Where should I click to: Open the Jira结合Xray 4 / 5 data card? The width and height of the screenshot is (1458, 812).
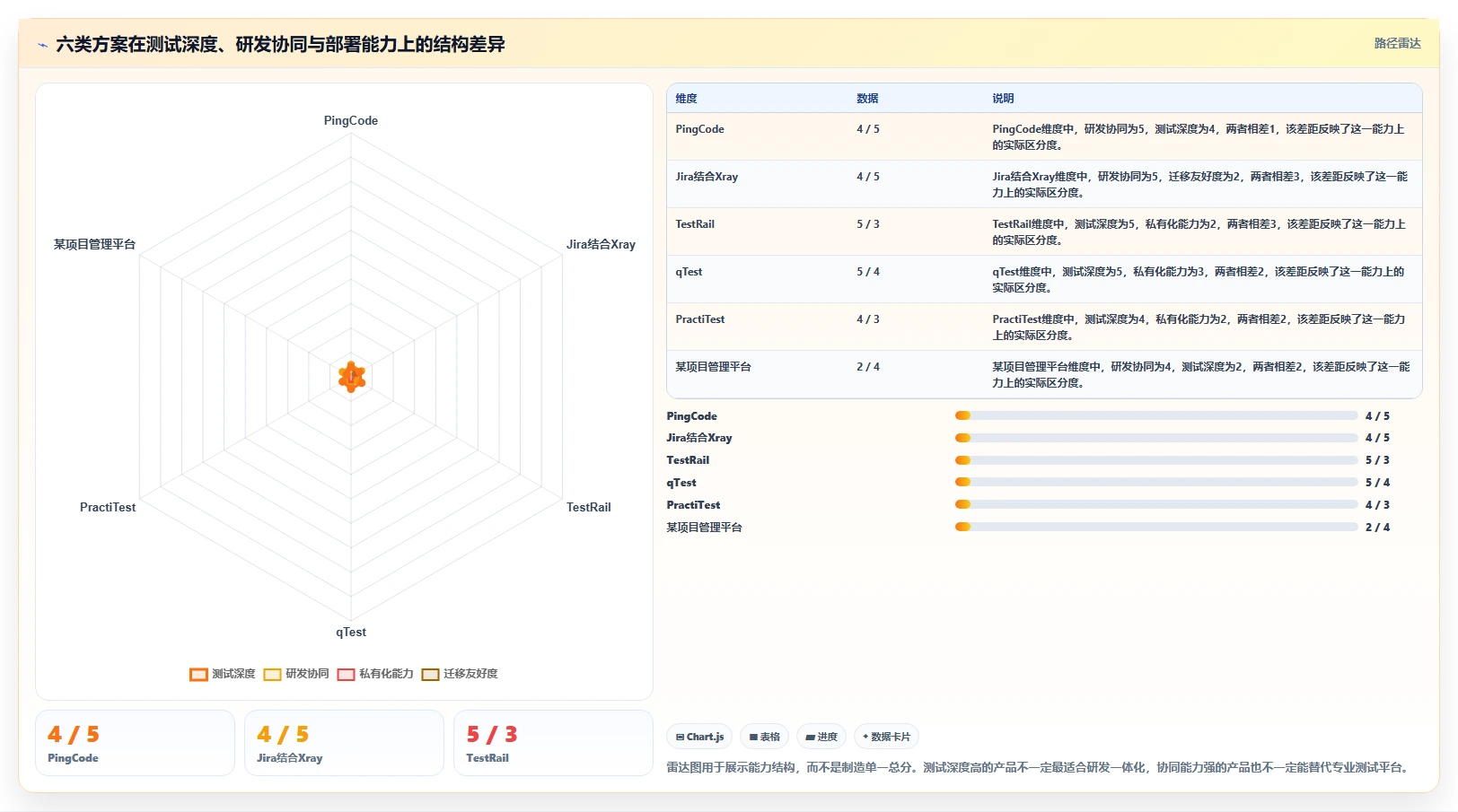point(344,743)
